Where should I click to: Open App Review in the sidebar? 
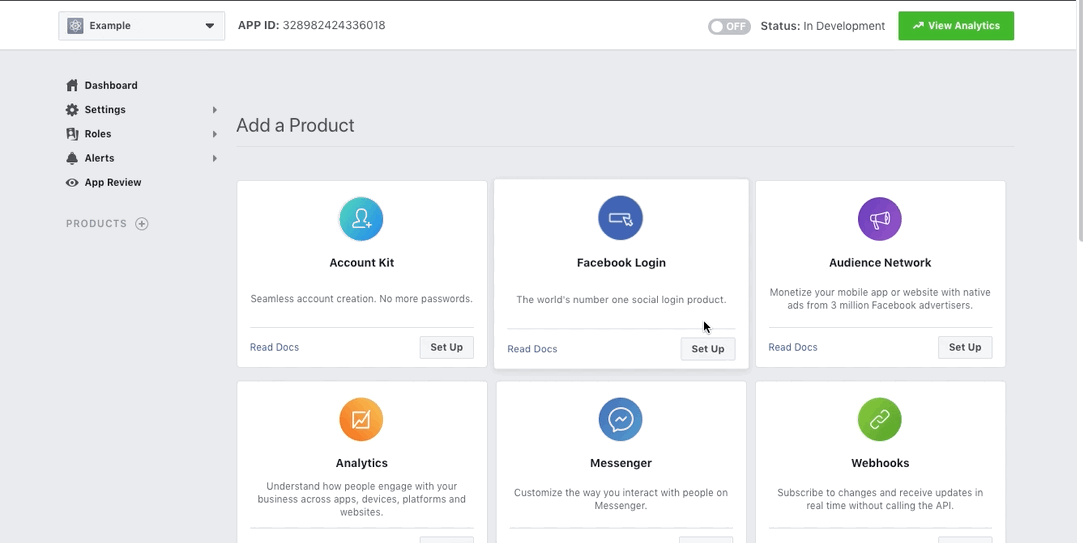(x=113, y=182)
